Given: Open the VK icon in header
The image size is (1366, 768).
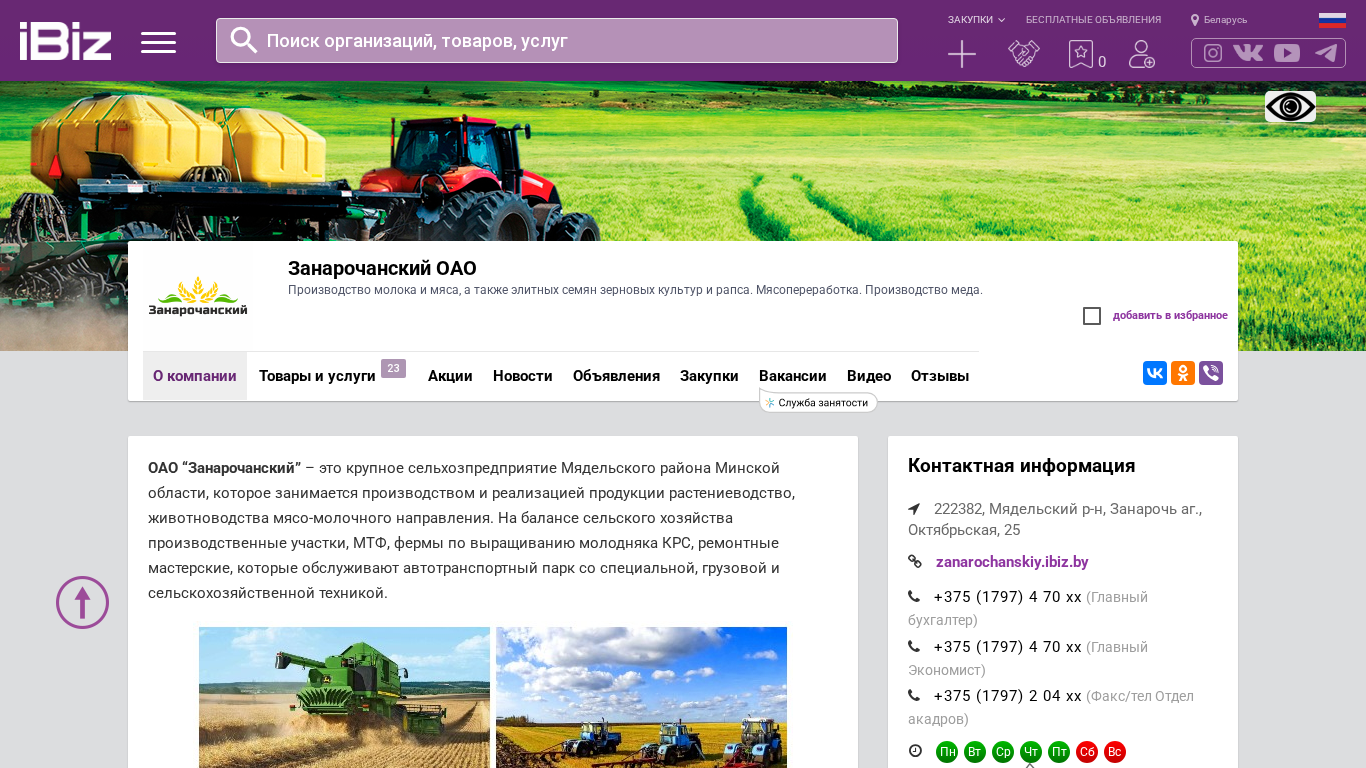Looking at the screenshot, I should pos(1248,53).
